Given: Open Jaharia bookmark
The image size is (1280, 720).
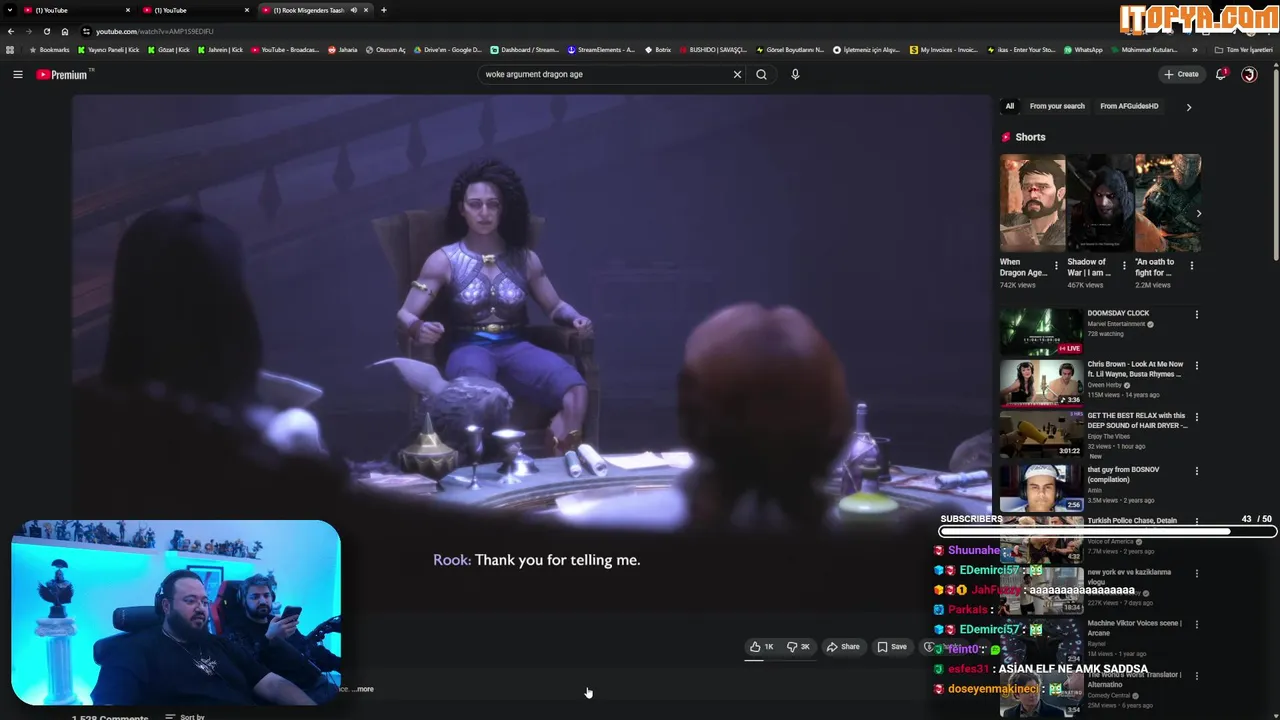Looking at the screenshot, I should 343,49.
